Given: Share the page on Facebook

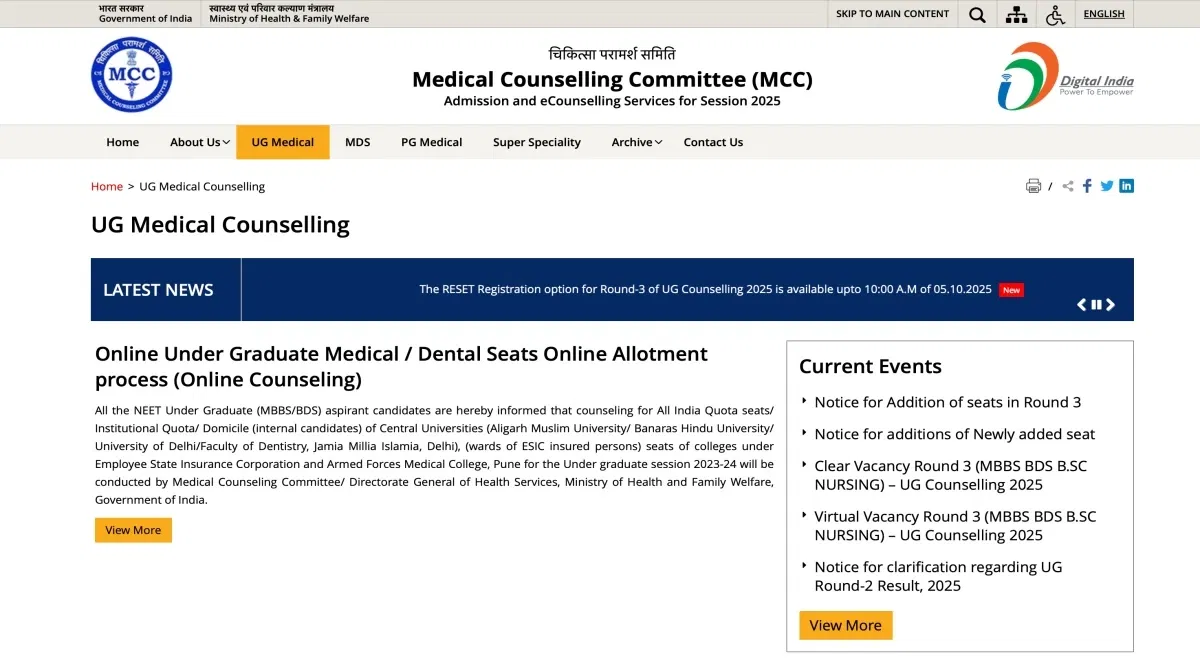Looking at the screenshot, I should pyautogui.click(x=1087, y=186).
